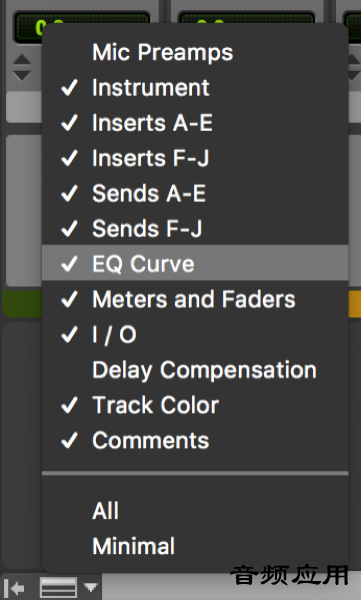This screenshot has width=361, height=600.
Task: Click the up stepper arrow beside green display
Action: (x=22, y=59)
